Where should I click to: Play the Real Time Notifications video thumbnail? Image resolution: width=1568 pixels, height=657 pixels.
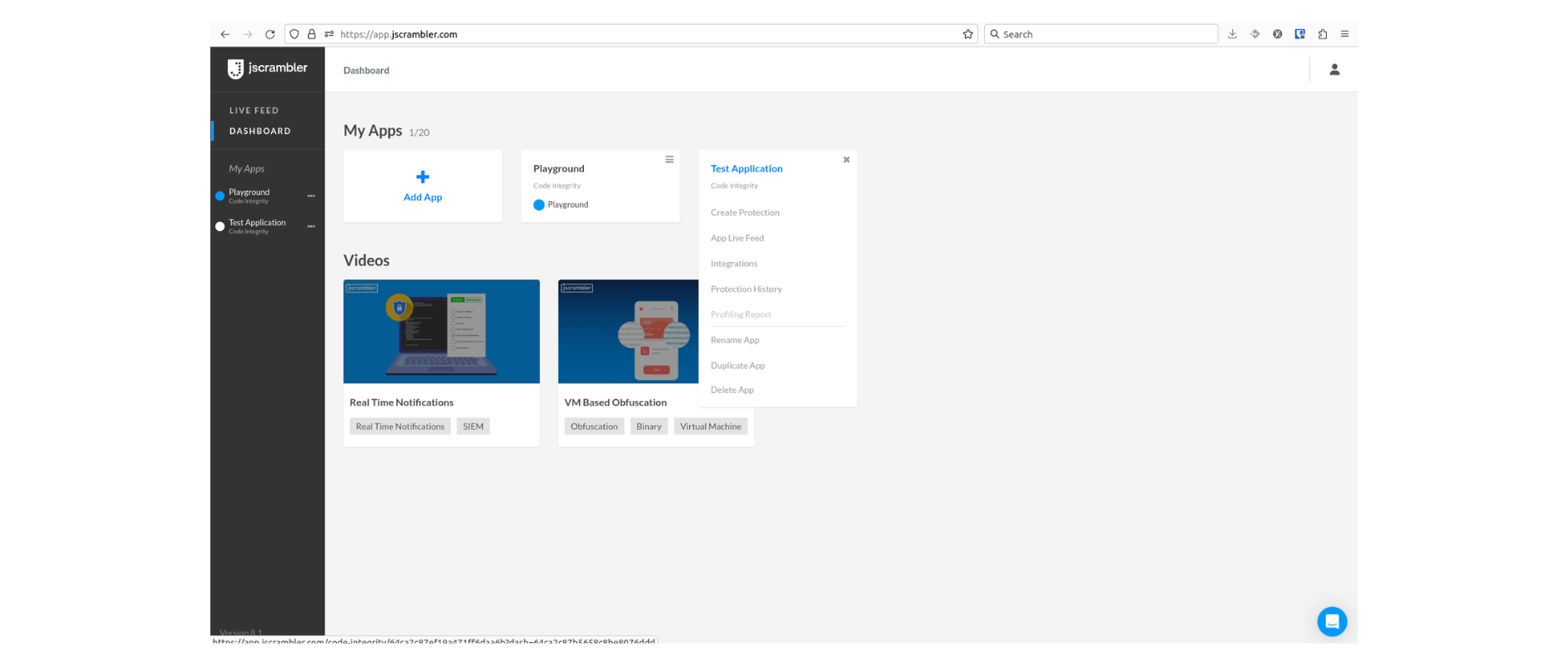[441, 332]
